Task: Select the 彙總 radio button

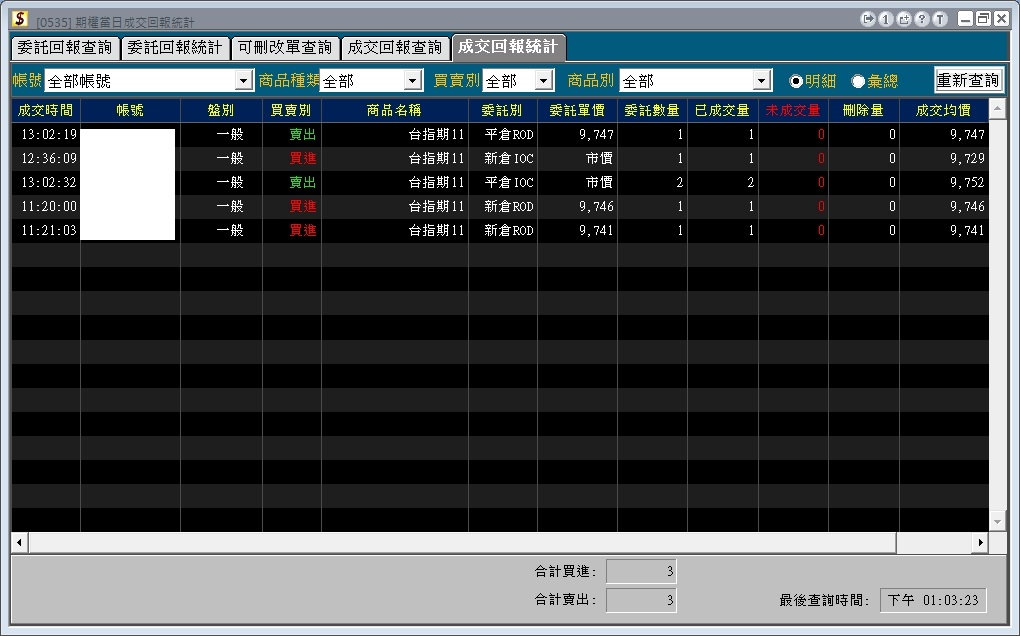Action: click(x=858, y=81)
